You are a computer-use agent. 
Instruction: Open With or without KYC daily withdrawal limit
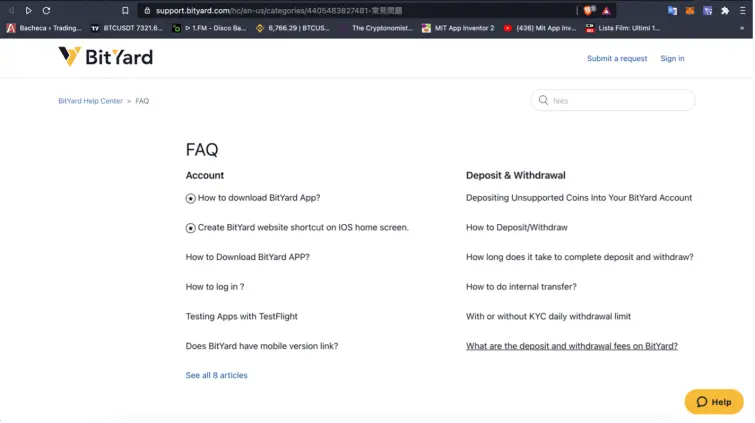(x=548, y=316)
